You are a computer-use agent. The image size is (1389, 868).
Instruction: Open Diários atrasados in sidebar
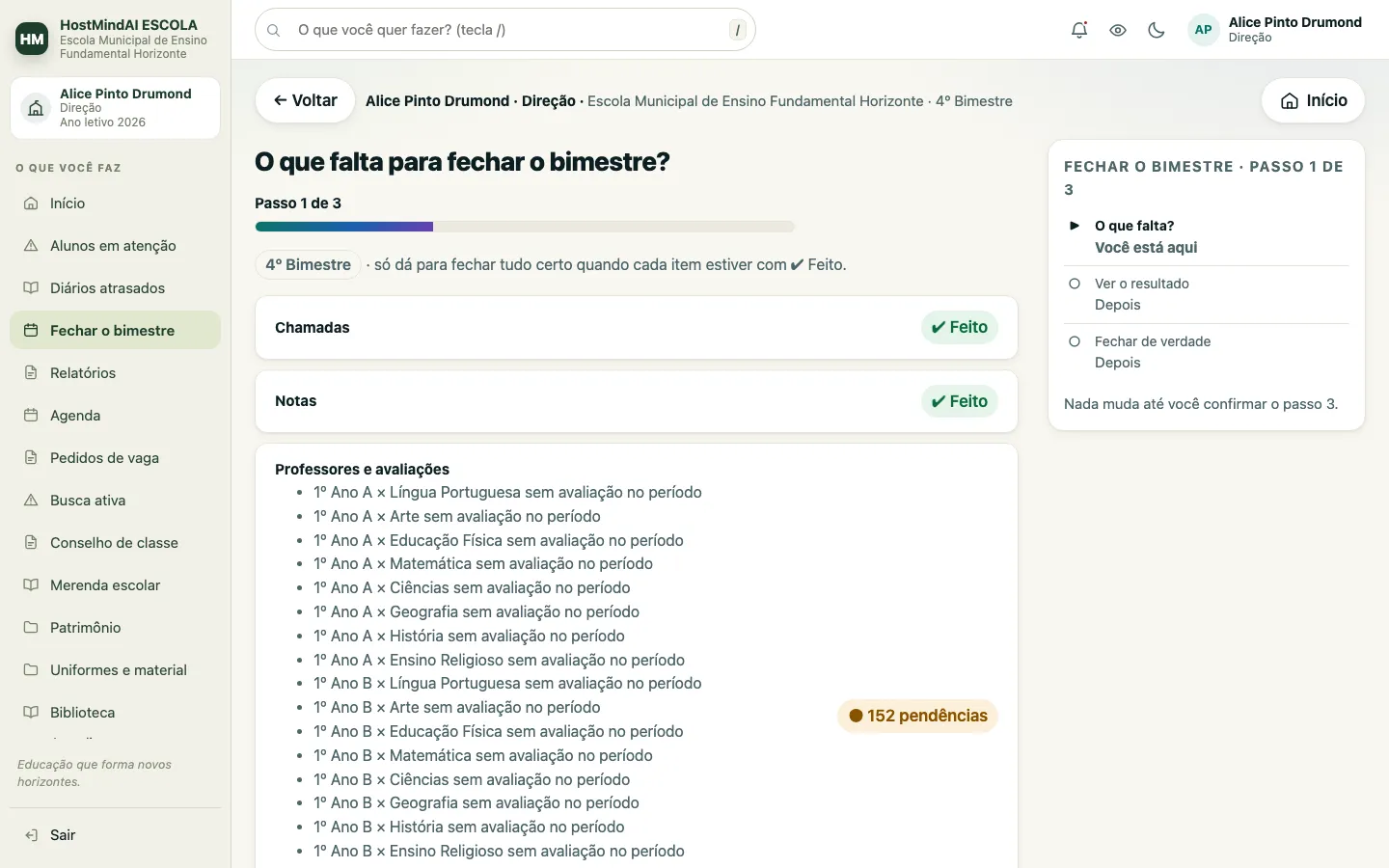coord(115,288)
